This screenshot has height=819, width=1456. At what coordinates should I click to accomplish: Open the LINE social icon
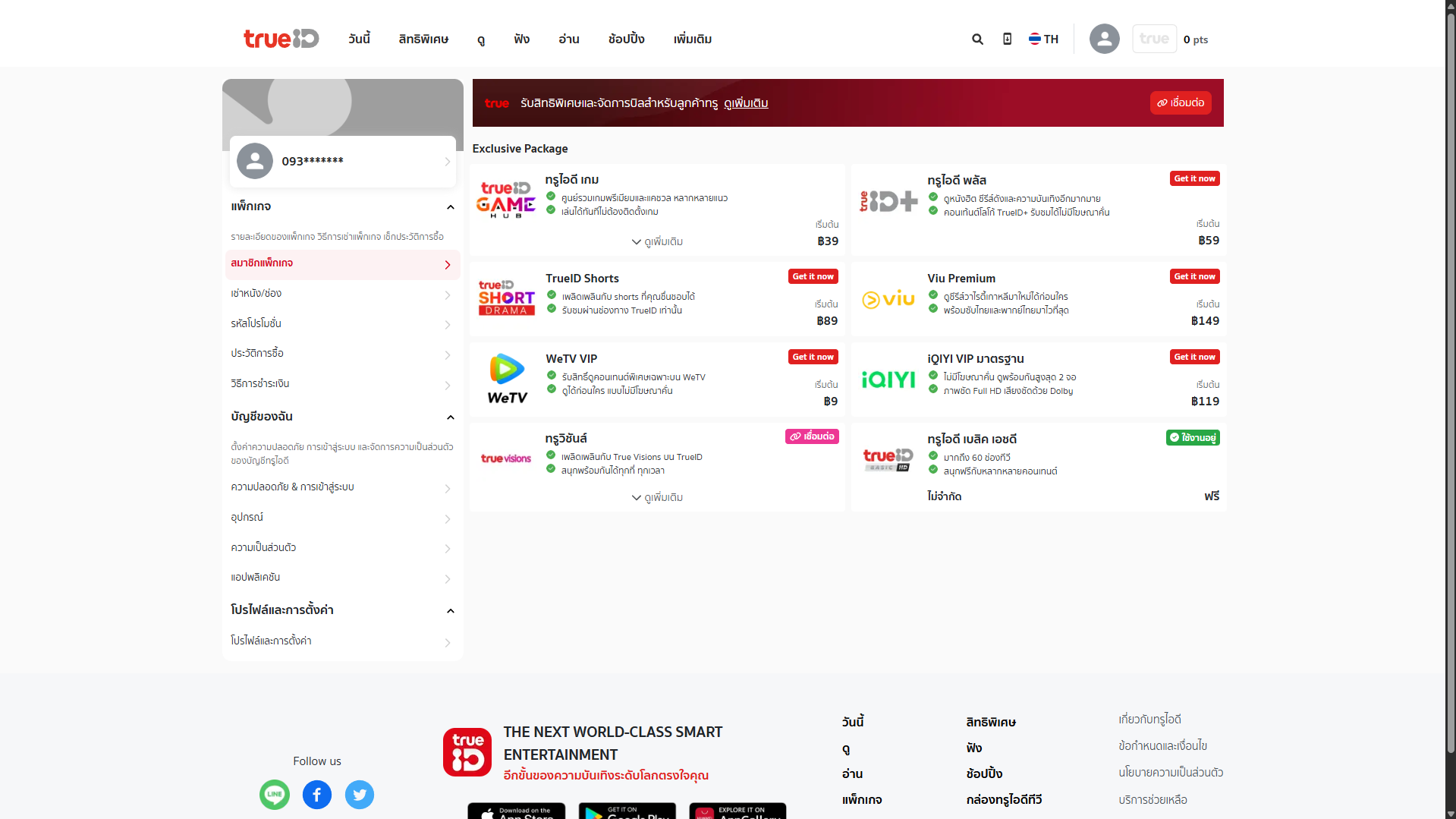pos(275,795)
